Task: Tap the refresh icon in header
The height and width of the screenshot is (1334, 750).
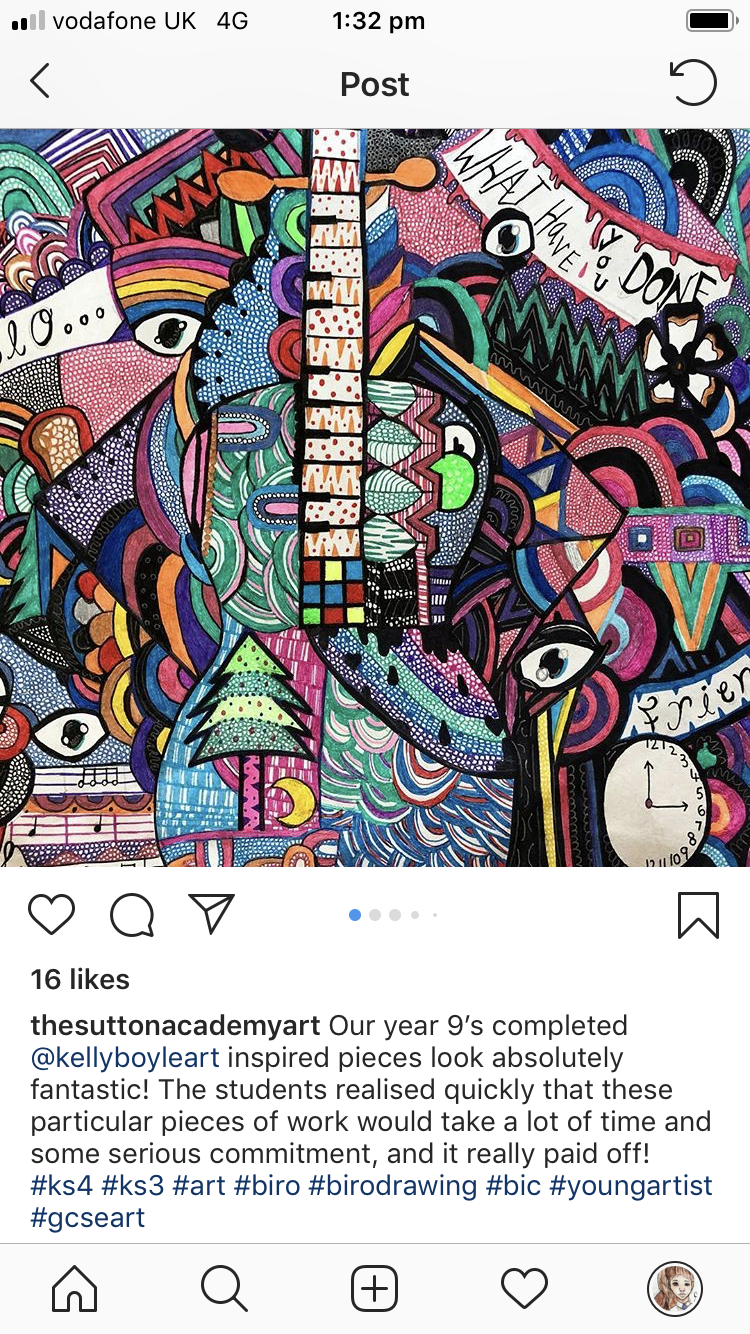Action: click(x=693, y=83)
